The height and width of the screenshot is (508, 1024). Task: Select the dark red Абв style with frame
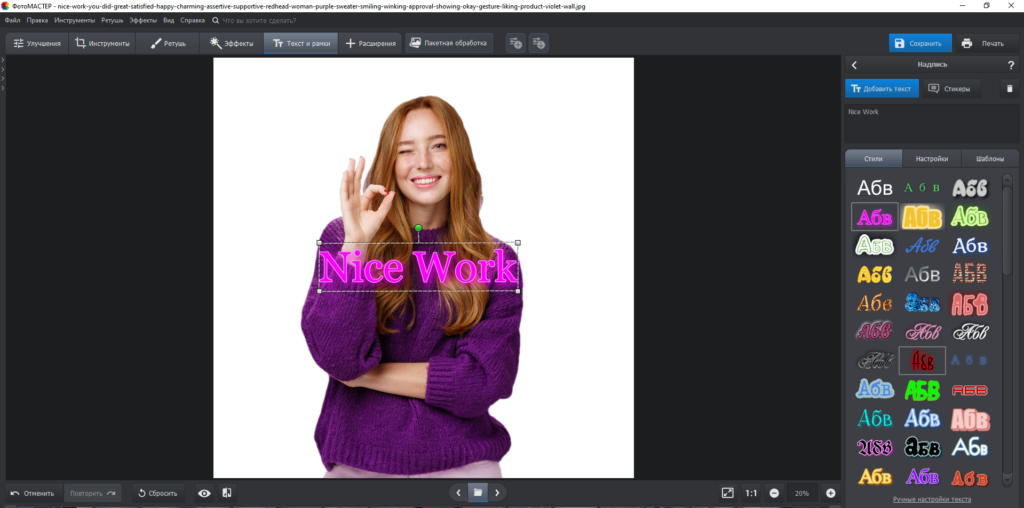tap(922, 360)
